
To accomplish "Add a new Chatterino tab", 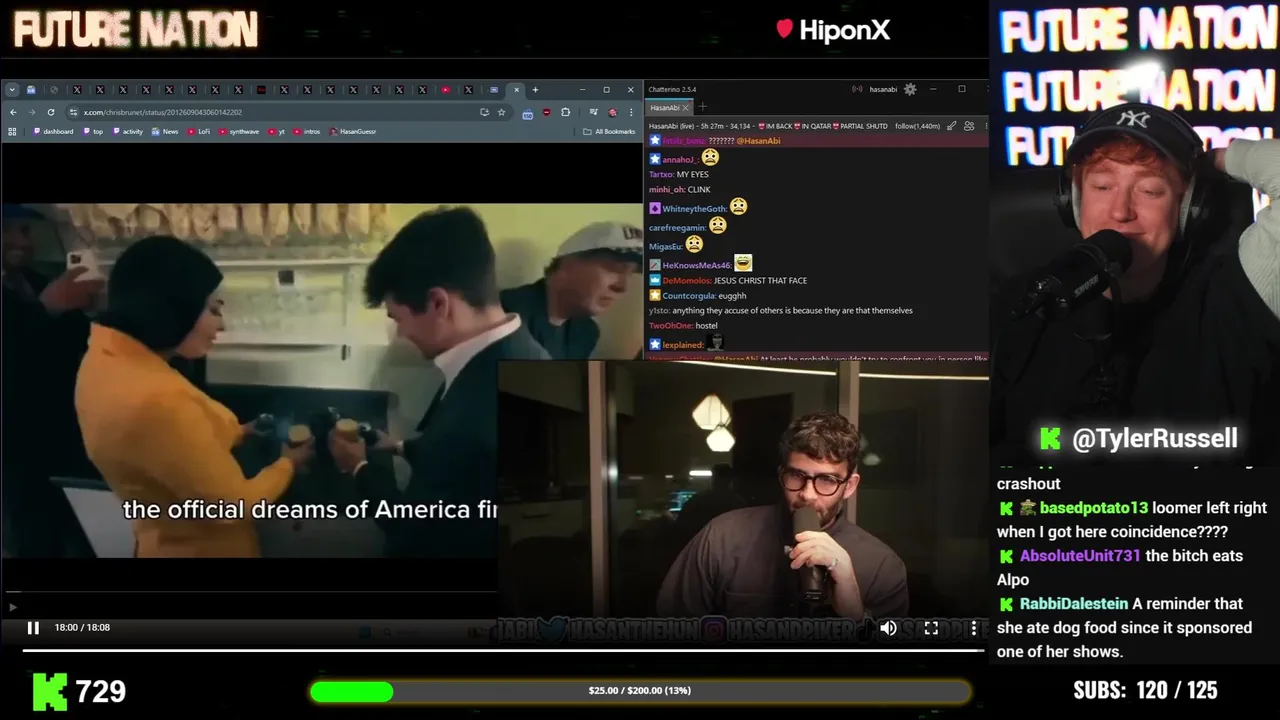I will click(702, 107).
